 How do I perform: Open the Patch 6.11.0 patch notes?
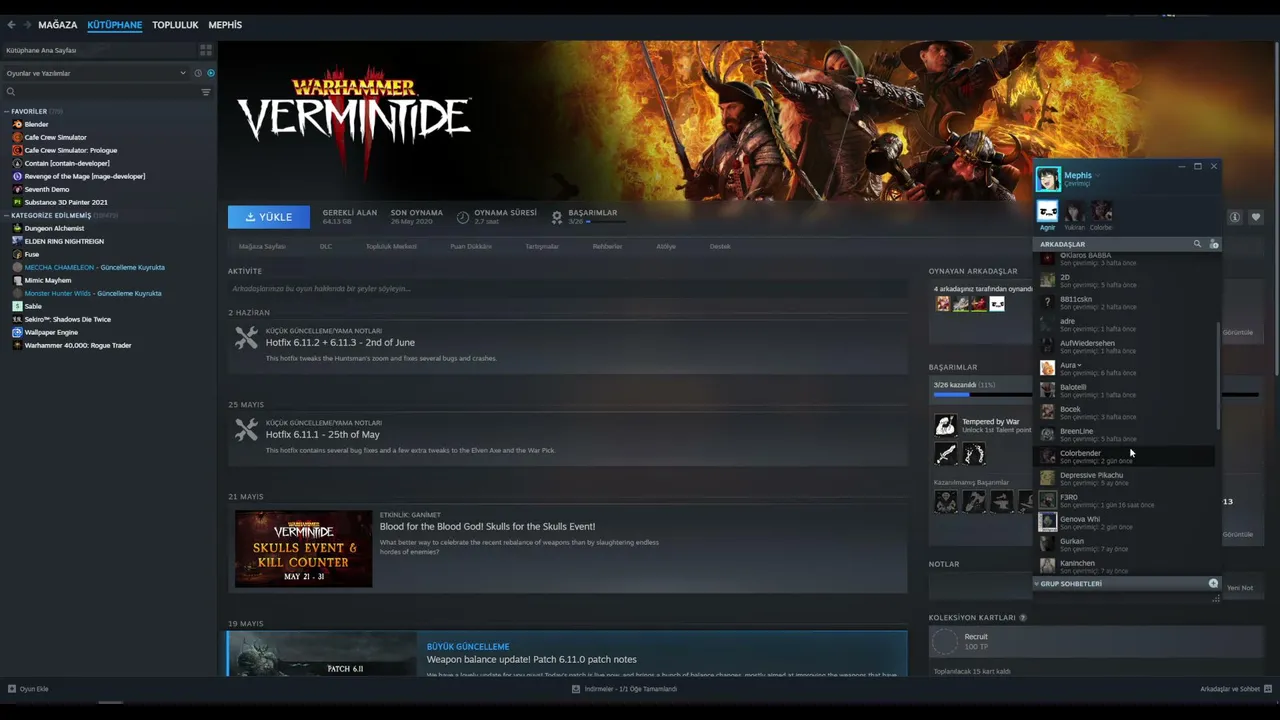532,660
